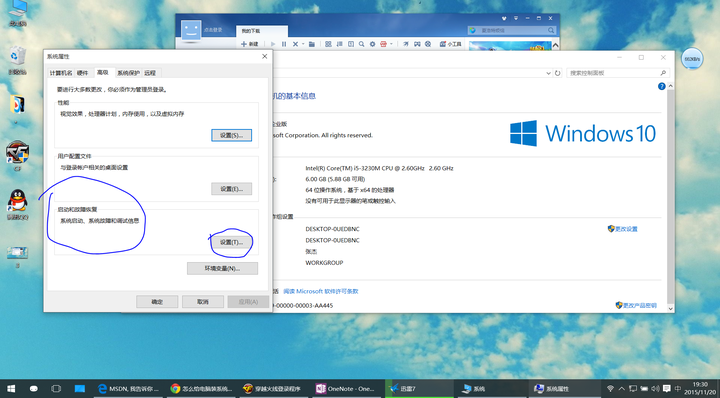The image size is (720, 398).
Task: Switch to the Chrome taskbar item
Action: tap(201, 389)
